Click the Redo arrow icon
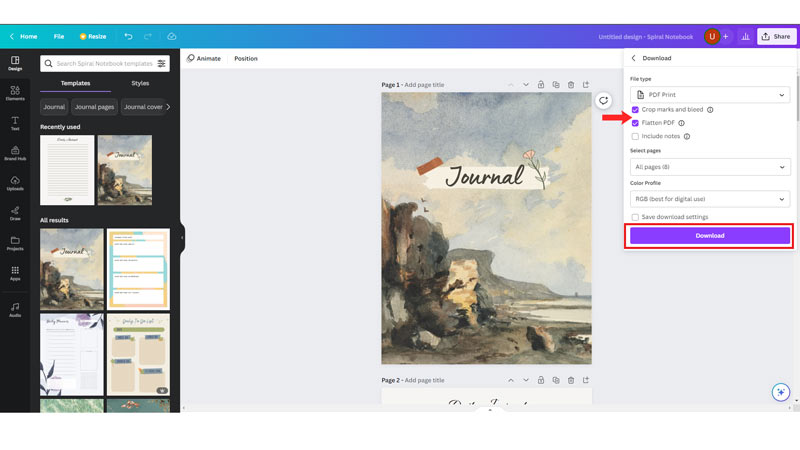 [147, 36]
